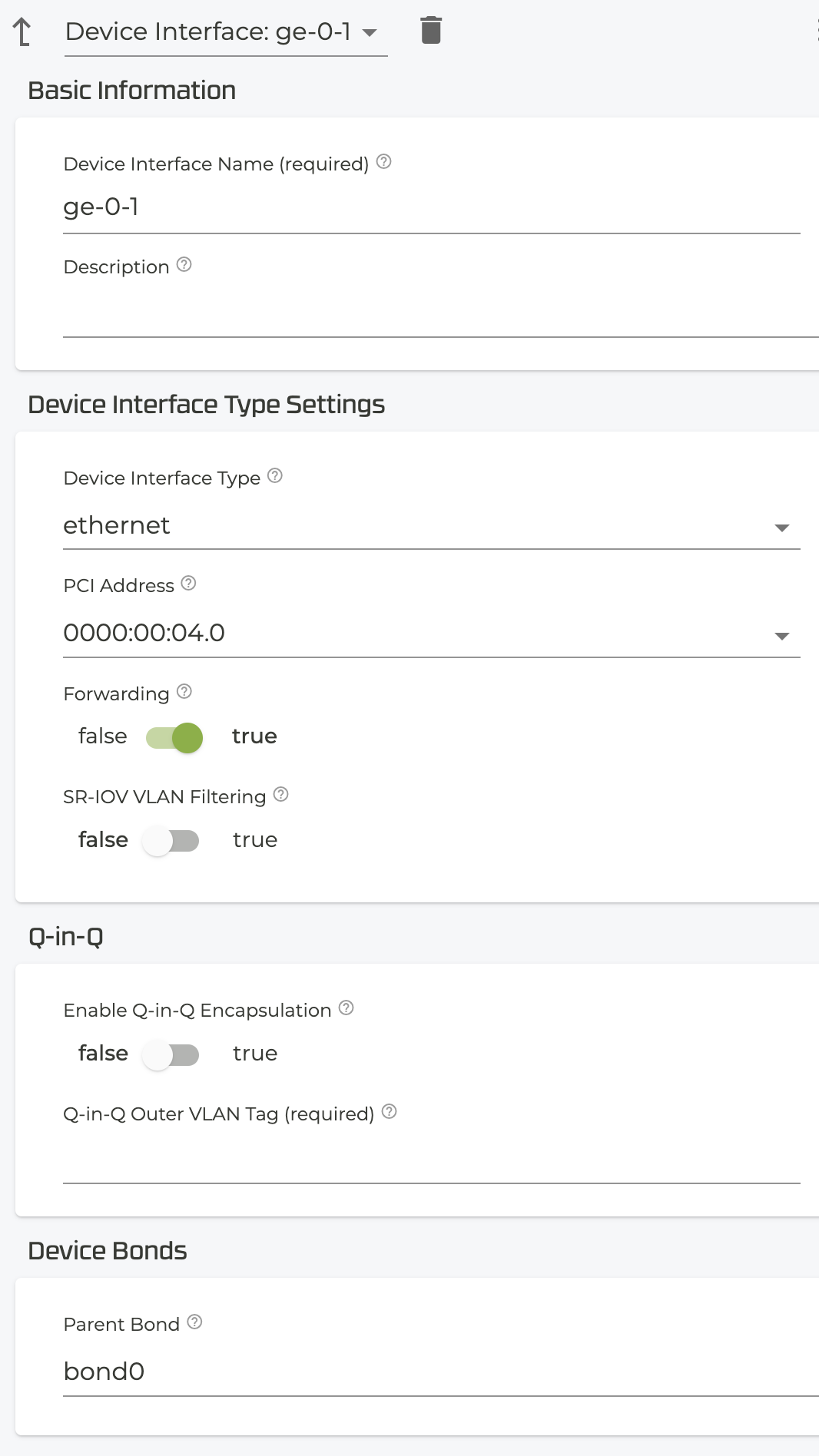Open Q-in-Q Outer VLAN Tag help icon
Viewport: 819px width, 1456px height.
390,1112
